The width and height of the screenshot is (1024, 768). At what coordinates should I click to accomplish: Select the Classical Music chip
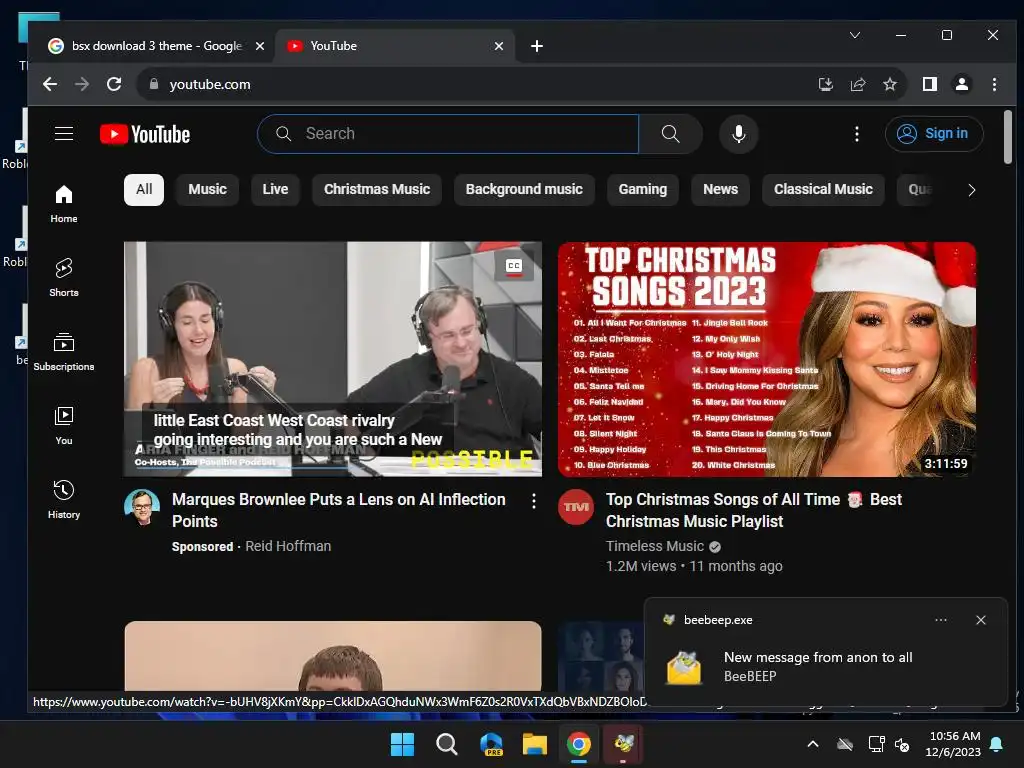(x=823, y=189)
